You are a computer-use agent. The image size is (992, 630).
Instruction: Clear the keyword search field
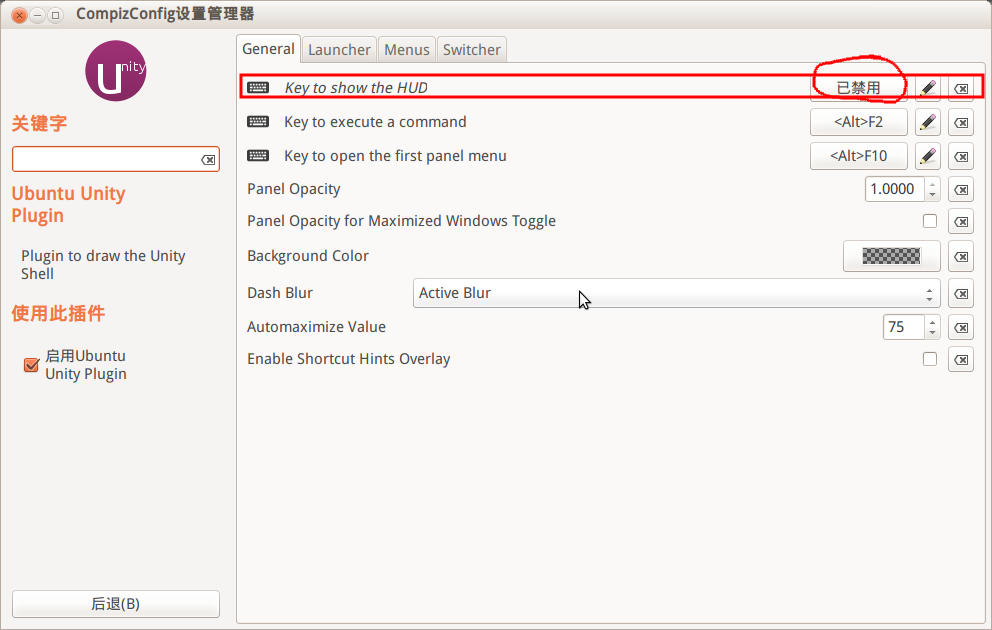[x=208, y=160]
